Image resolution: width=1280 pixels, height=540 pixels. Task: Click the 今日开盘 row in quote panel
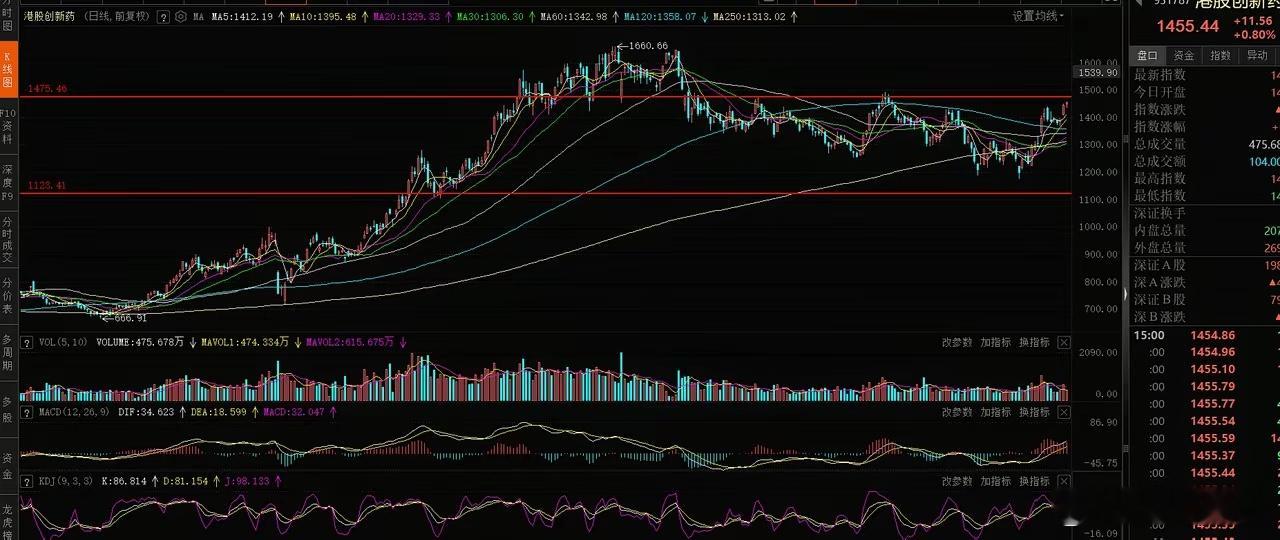(1204, 92)
